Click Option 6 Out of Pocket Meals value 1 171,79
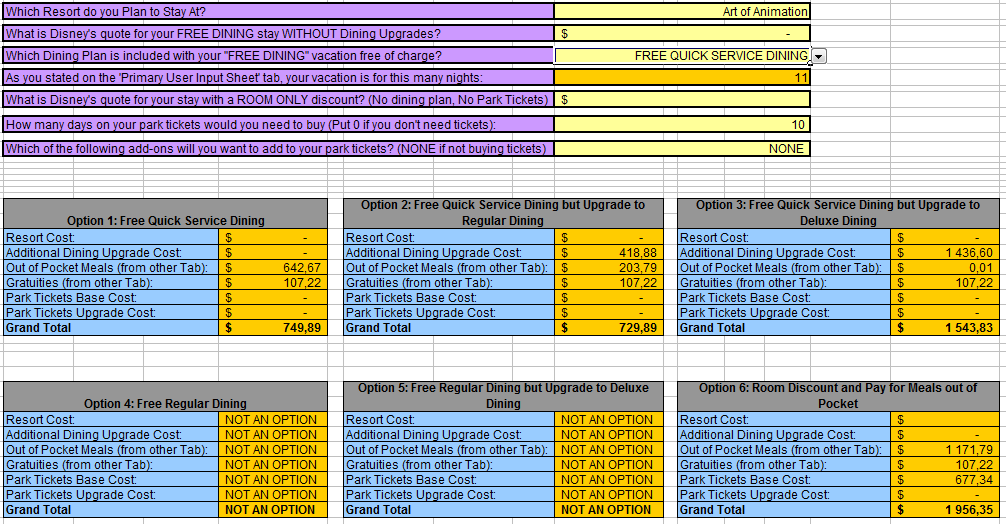This screenshot has width=1006, height=524. click(x=944, y=450)
